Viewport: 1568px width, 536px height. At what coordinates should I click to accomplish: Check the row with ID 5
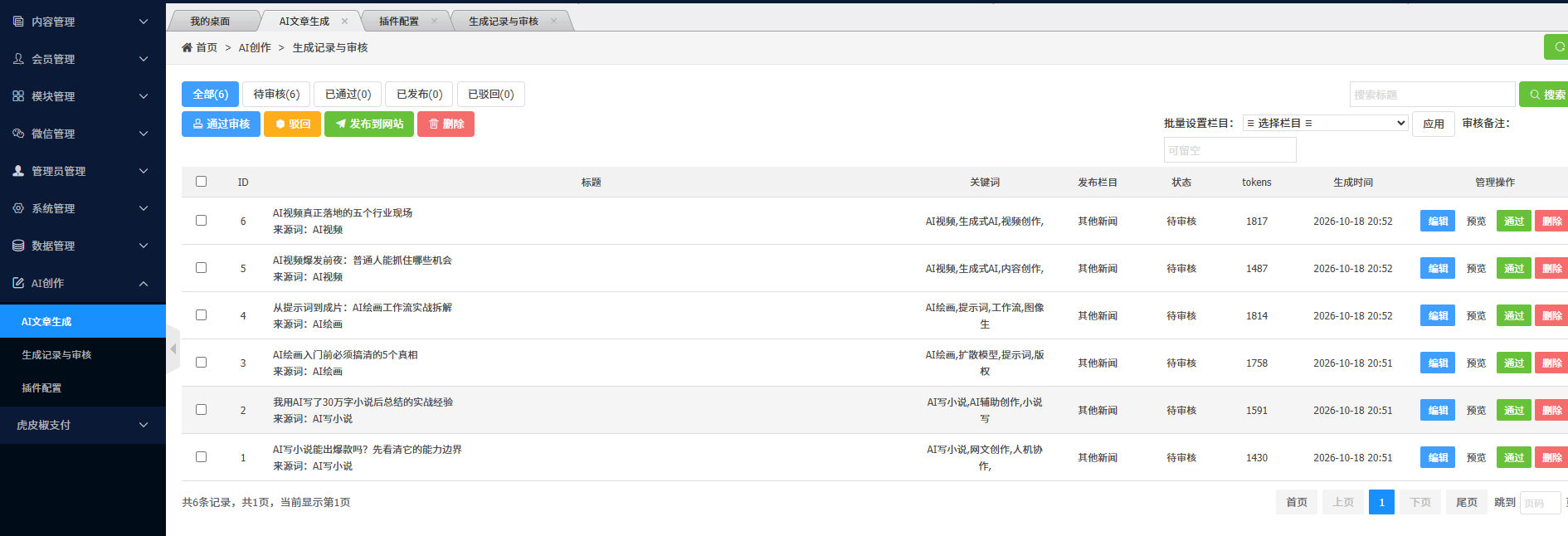click(x=201, y=267)
